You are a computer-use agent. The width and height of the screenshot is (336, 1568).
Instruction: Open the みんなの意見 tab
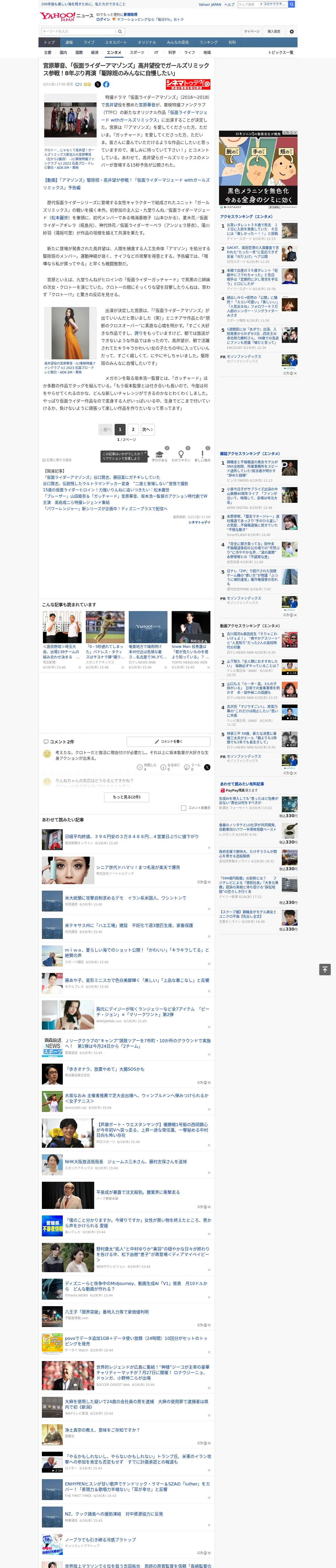tap(177, 43)
